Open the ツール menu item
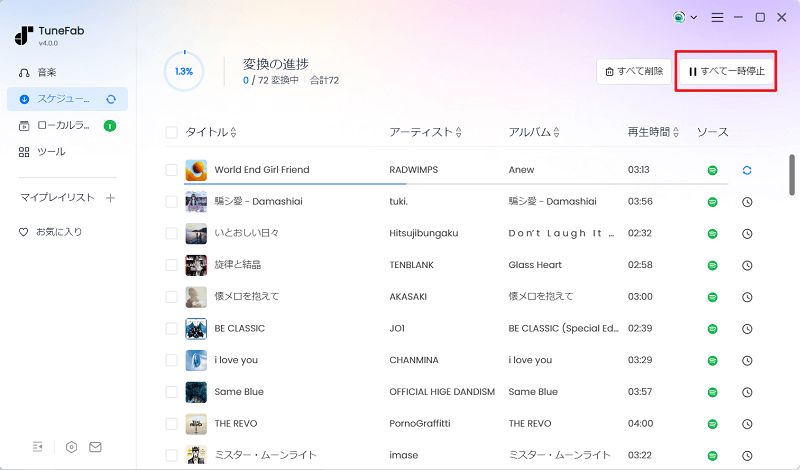This screenshot has width=800, height=470. [42, 152]
